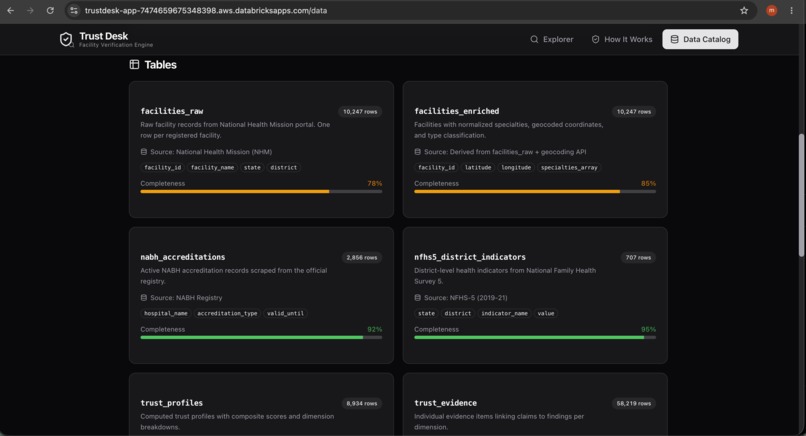Screen dimensions: 806x436
Task: Open the nabh_accreditations table card title
Action: tap(182, 257)
